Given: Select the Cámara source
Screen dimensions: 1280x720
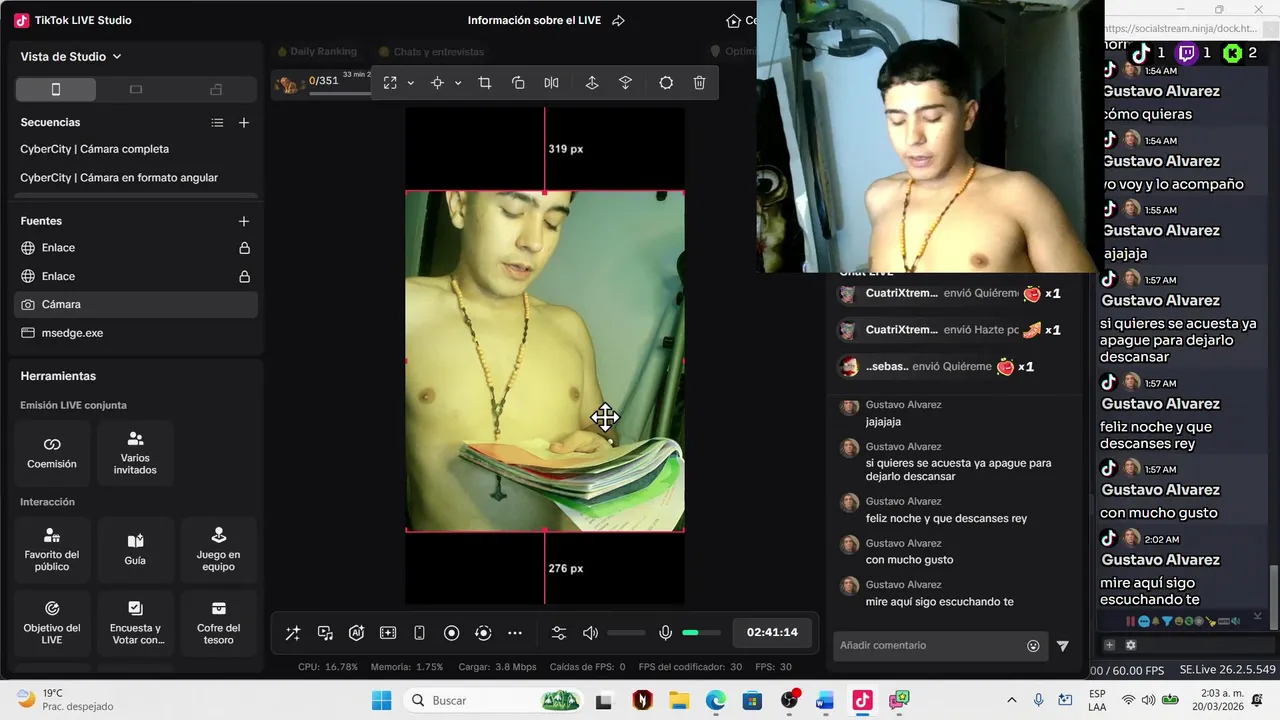Looking at the screenshot, I should click(x=136, y=305).
